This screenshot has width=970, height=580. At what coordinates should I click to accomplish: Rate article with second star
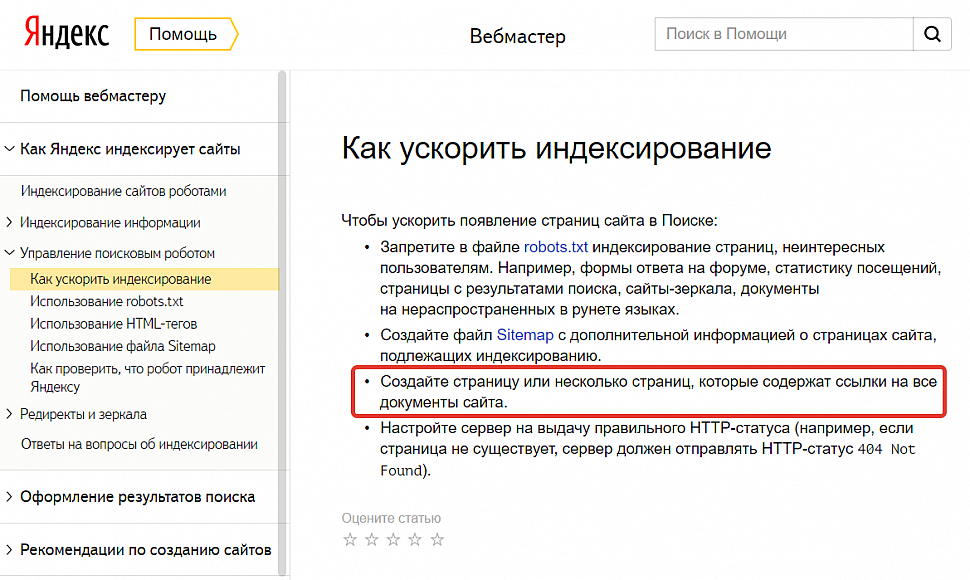pos(372,540)
